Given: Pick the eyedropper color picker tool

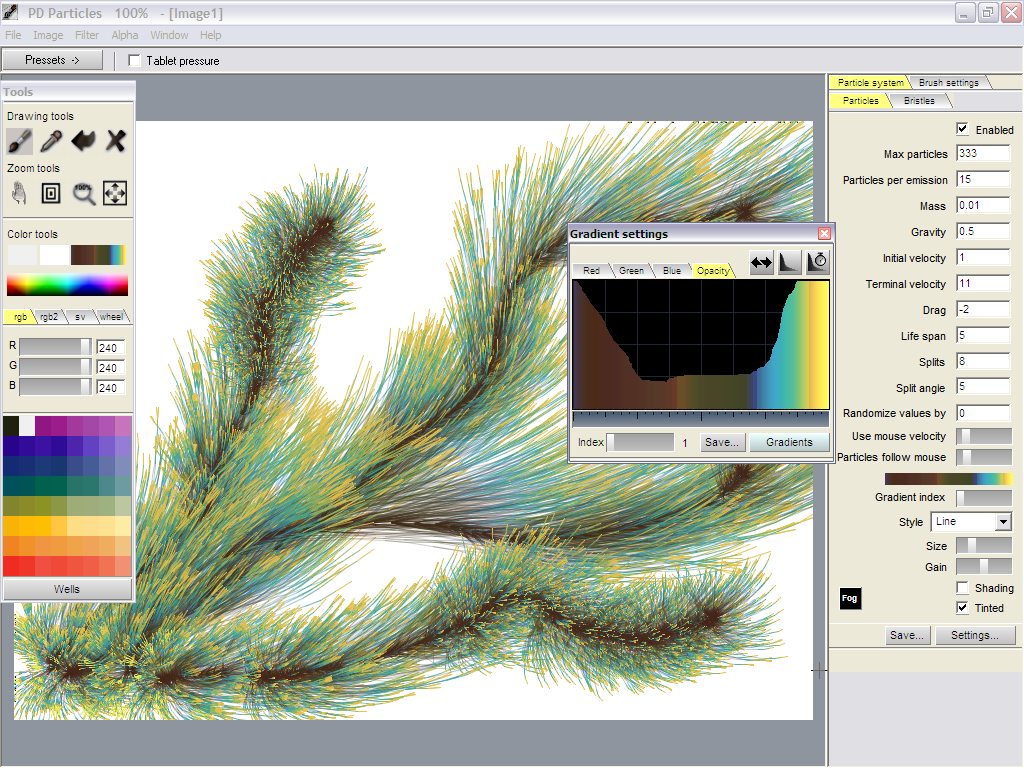Looking at the screenshot, I should 51,141.
